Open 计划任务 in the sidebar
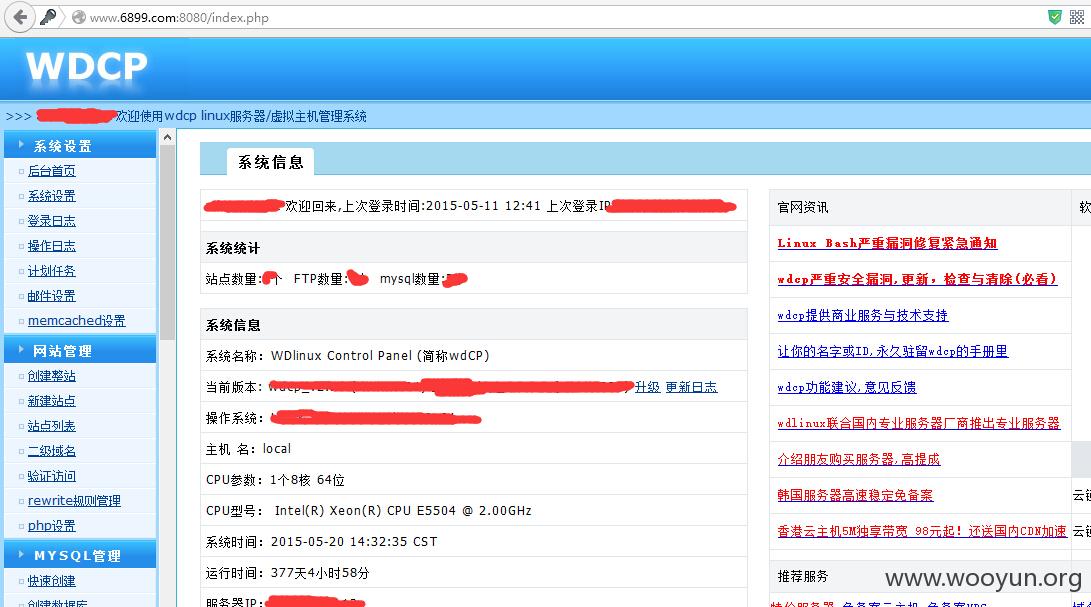This screenshot has height=607, width=1091. [x=51, y=271]
